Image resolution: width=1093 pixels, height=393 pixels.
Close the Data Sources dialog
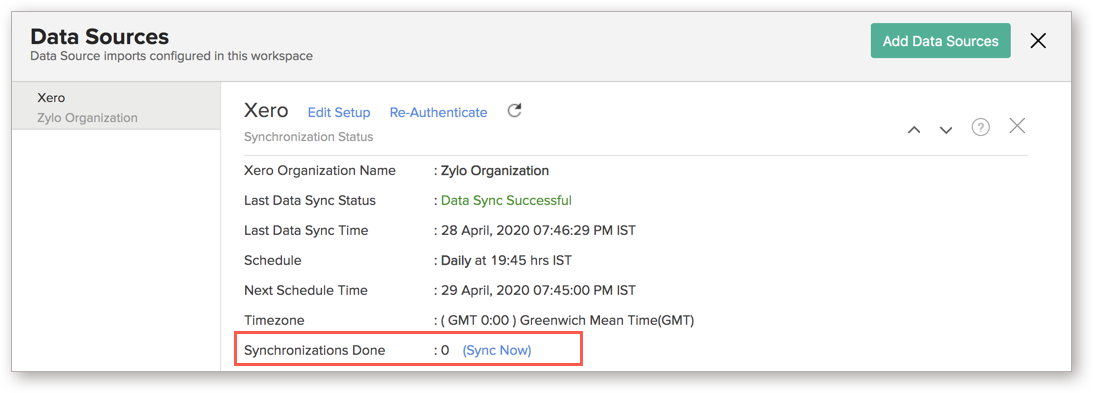tap(1038, 41)
